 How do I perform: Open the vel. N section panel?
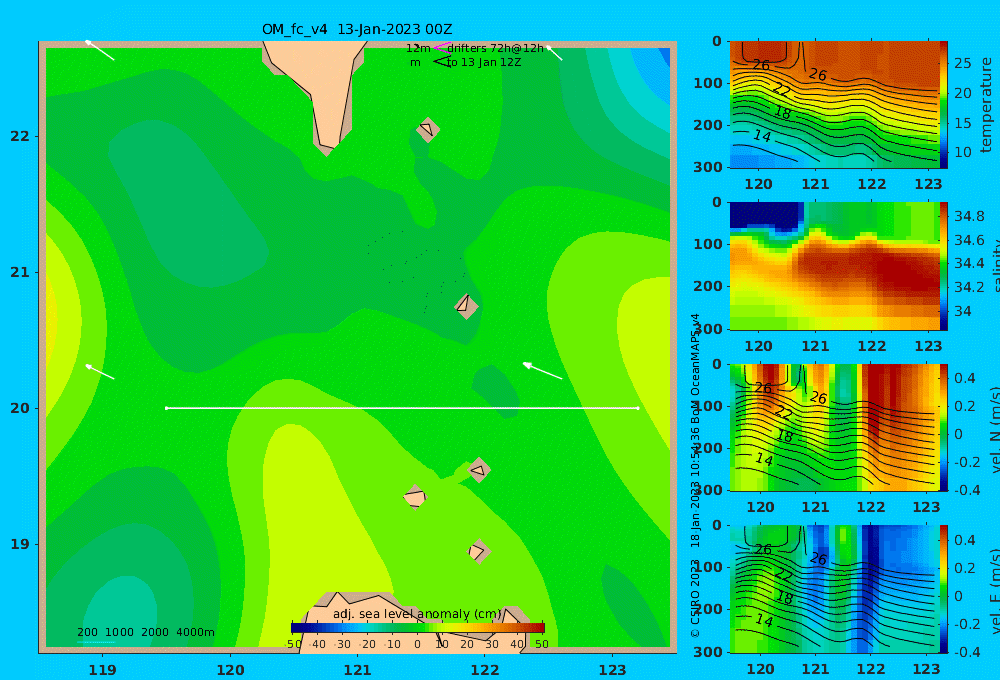835,427
